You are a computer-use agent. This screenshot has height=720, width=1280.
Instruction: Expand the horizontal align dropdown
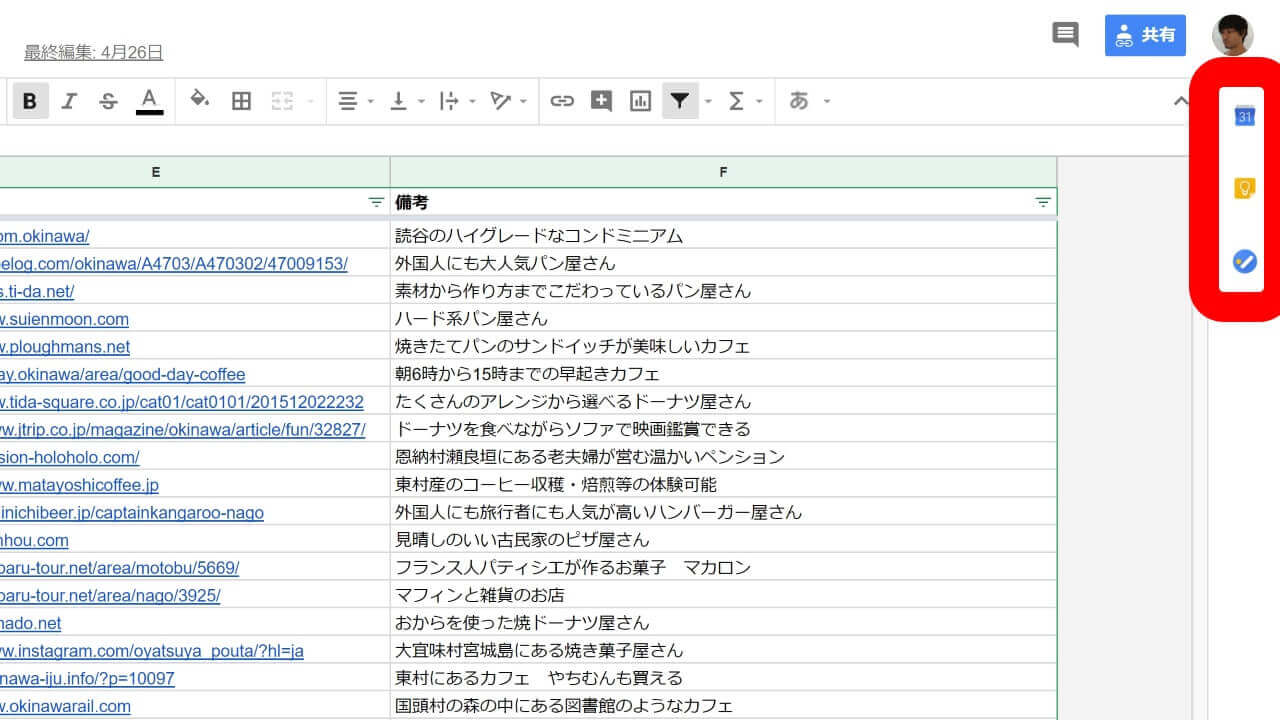coord(355,101)
